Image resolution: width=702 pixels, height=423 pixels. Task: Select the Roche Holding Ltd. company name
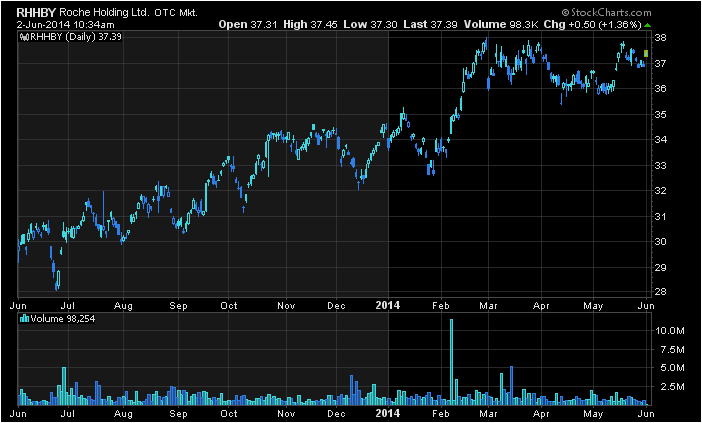click(105, 13)
